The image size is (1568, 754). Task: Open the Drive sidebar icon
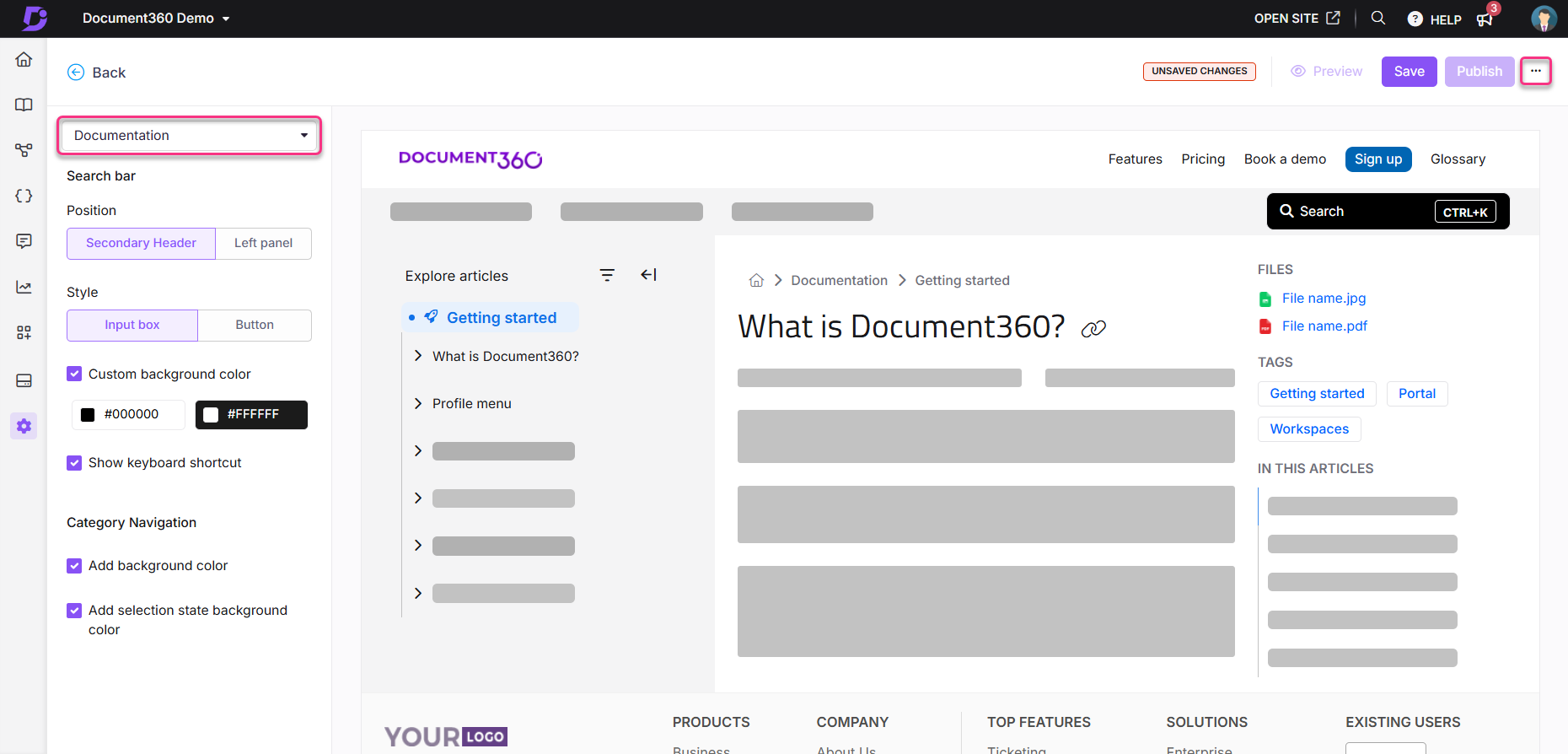click(24, 380)
